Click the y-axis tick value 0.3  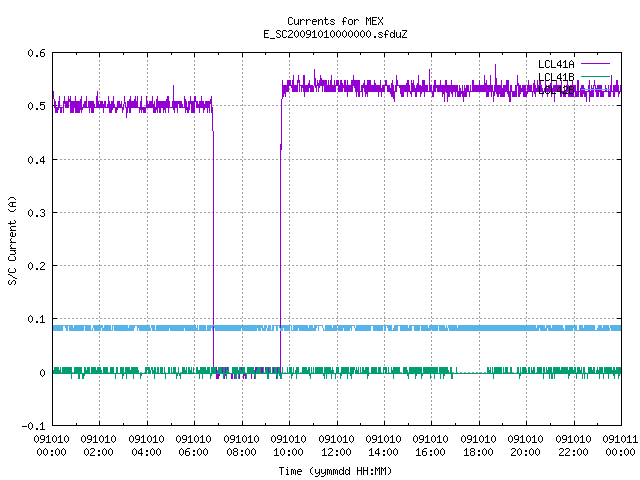(x=36, y=213)
